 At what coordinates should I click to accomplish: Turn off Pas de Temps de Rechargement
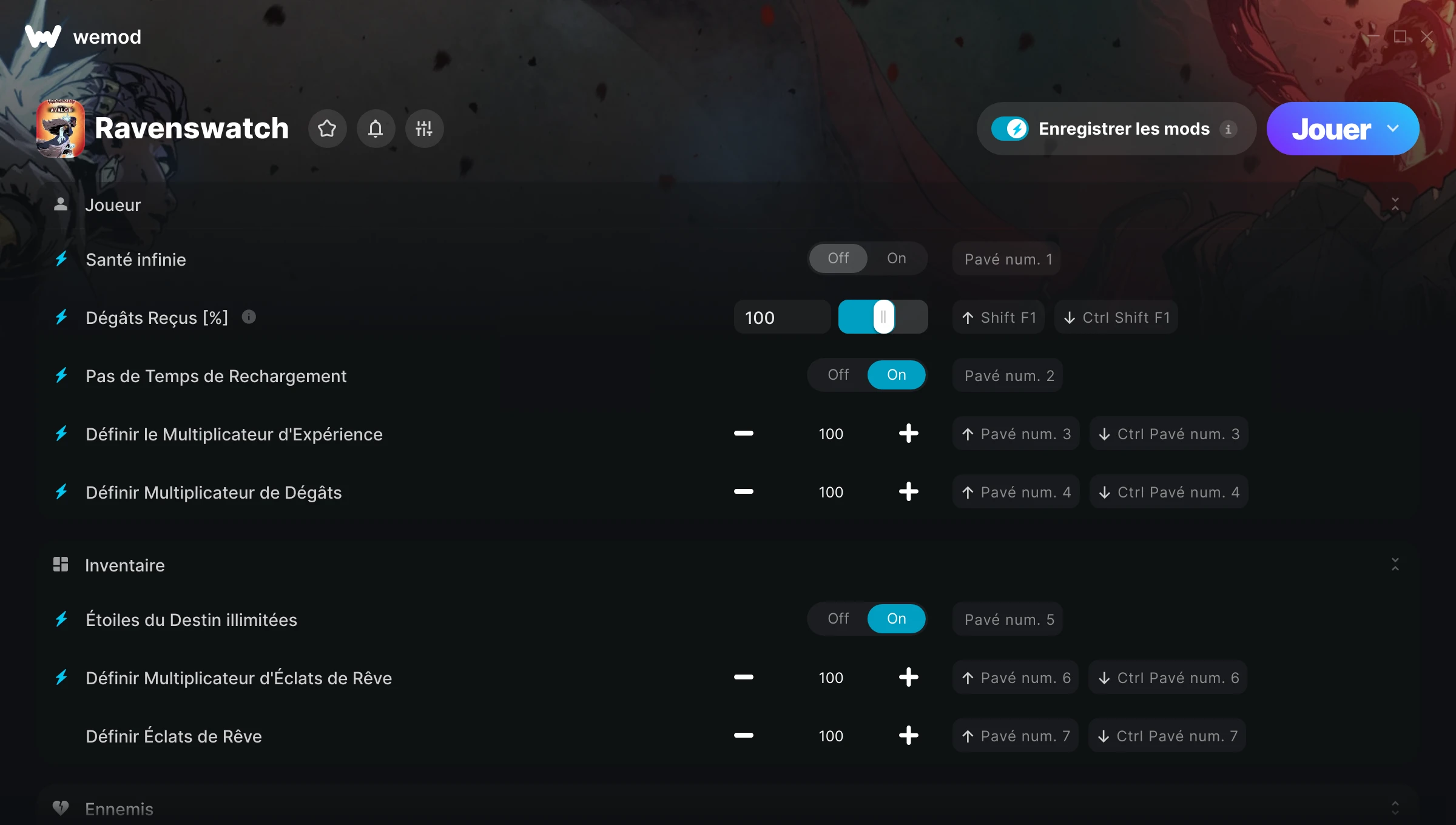point(838,375)
